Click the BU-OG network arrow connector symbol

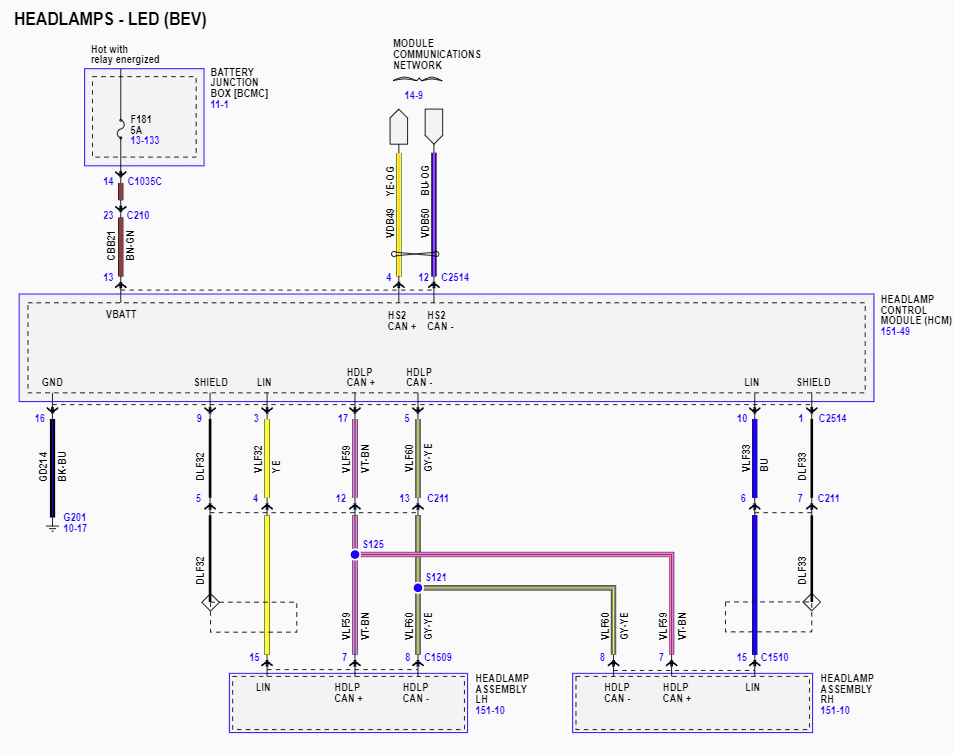(x=433, y=125)
